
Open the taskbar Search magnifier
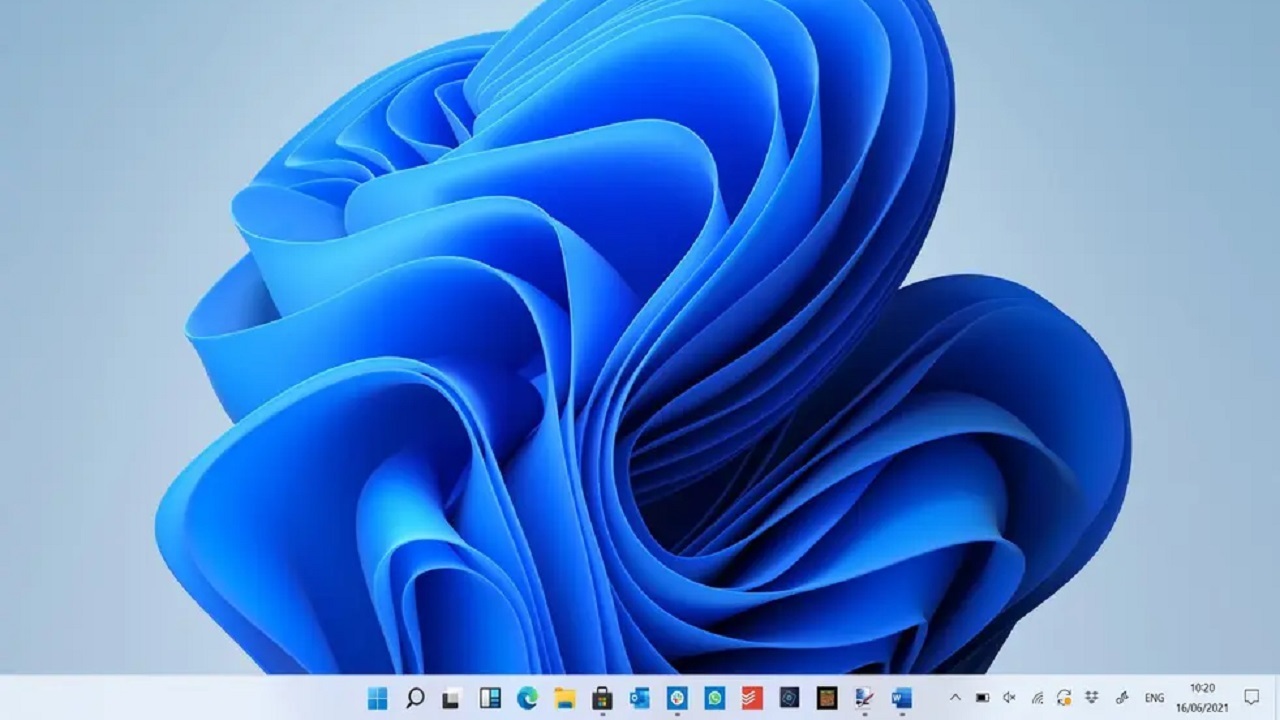click(x=415, y=698)
